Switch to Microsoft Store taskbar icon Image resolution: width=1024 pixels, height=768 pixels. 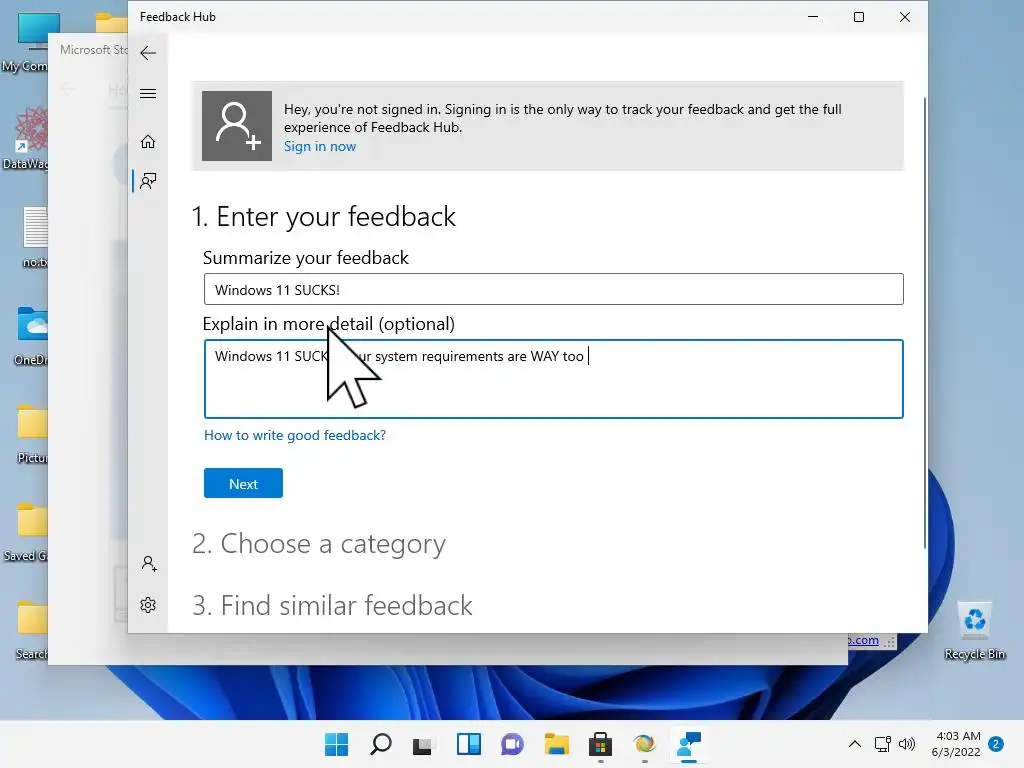(600, 744)
